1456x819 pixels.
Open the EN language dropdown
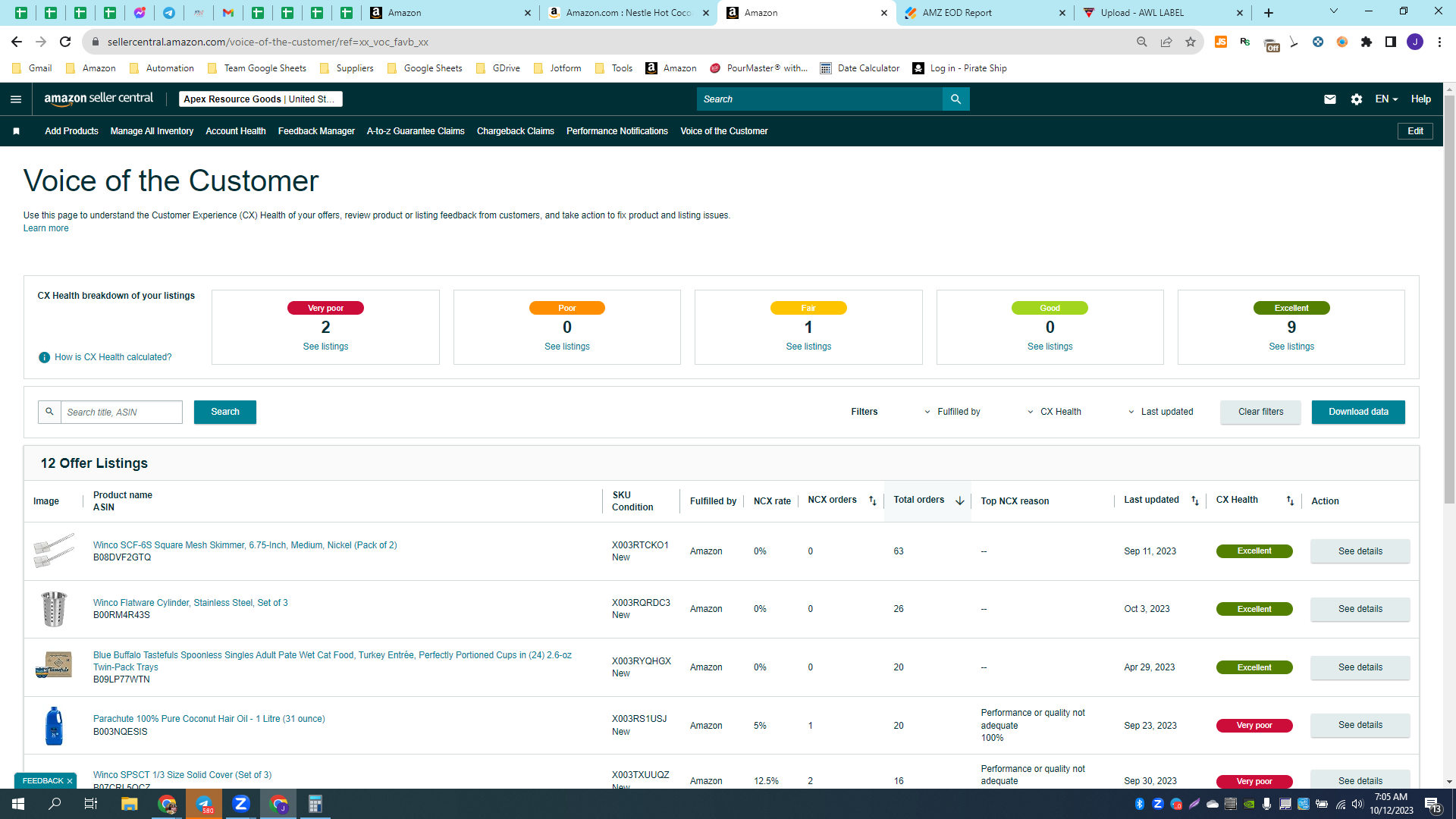1386,99
